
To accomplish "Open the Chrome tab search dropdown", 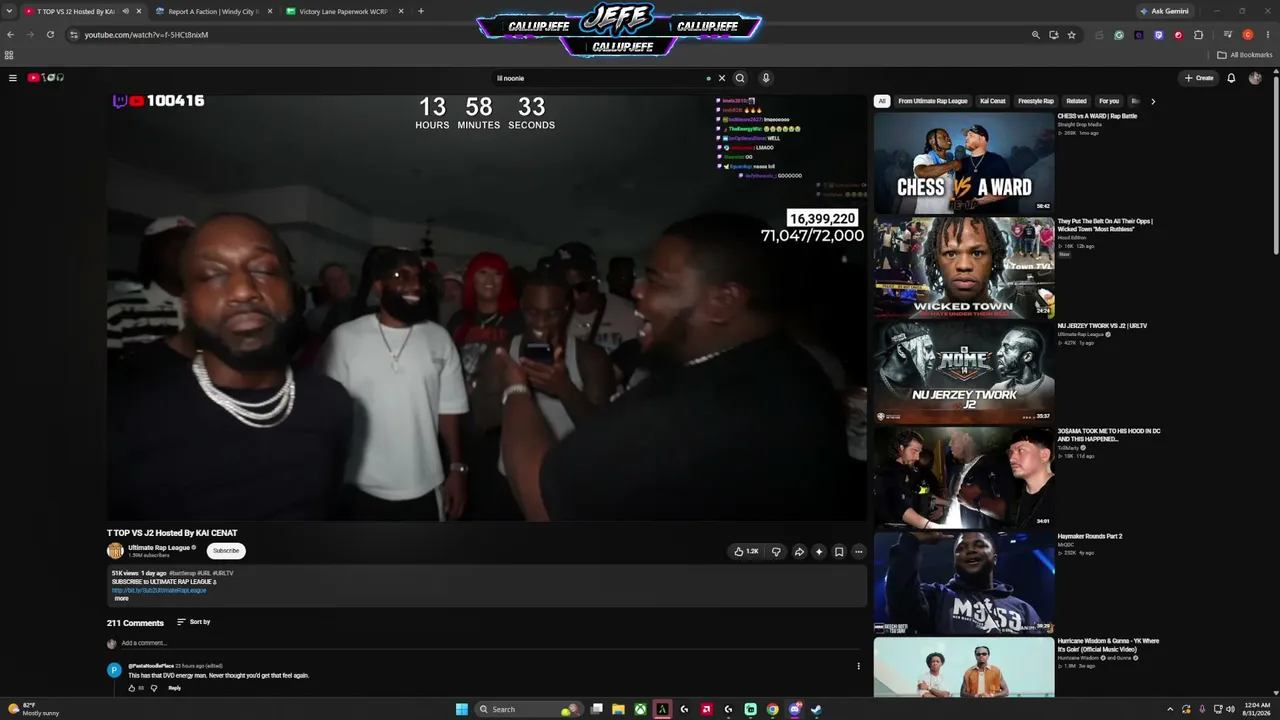I will pos(9,11).
